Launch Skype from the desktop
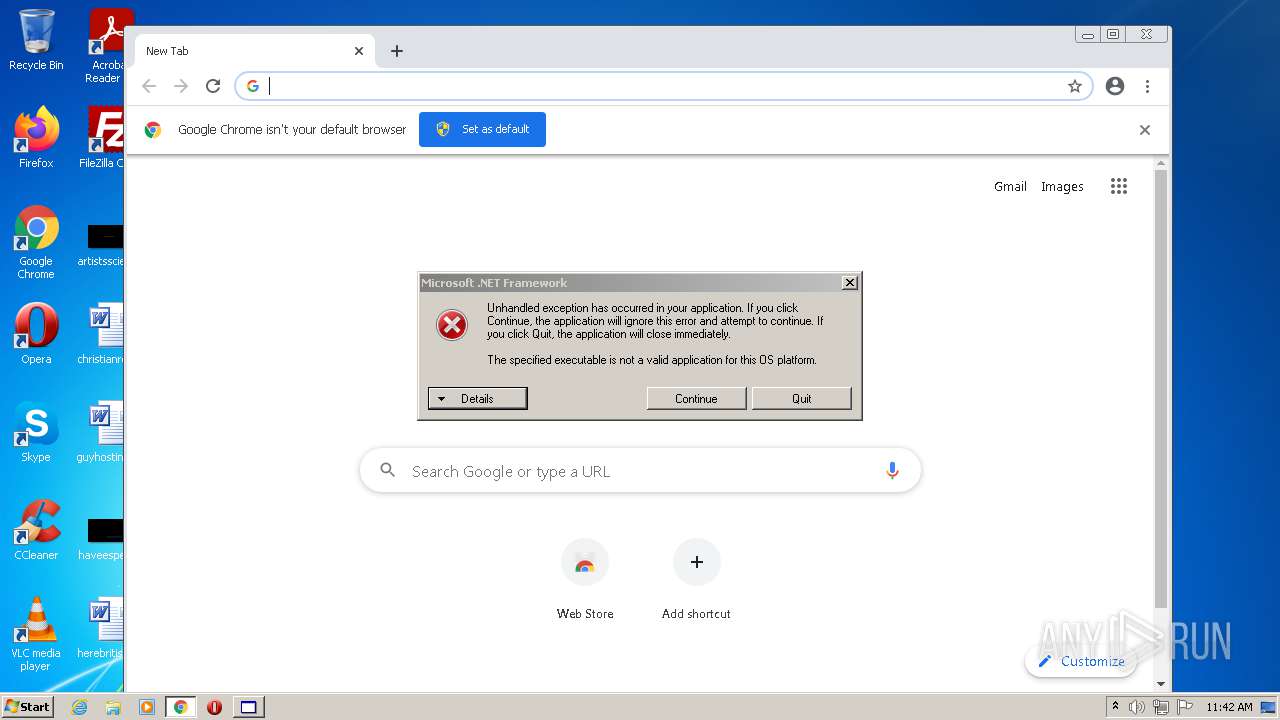The width and height of the screenshot is (1280, 720). [x=36, y=432]
